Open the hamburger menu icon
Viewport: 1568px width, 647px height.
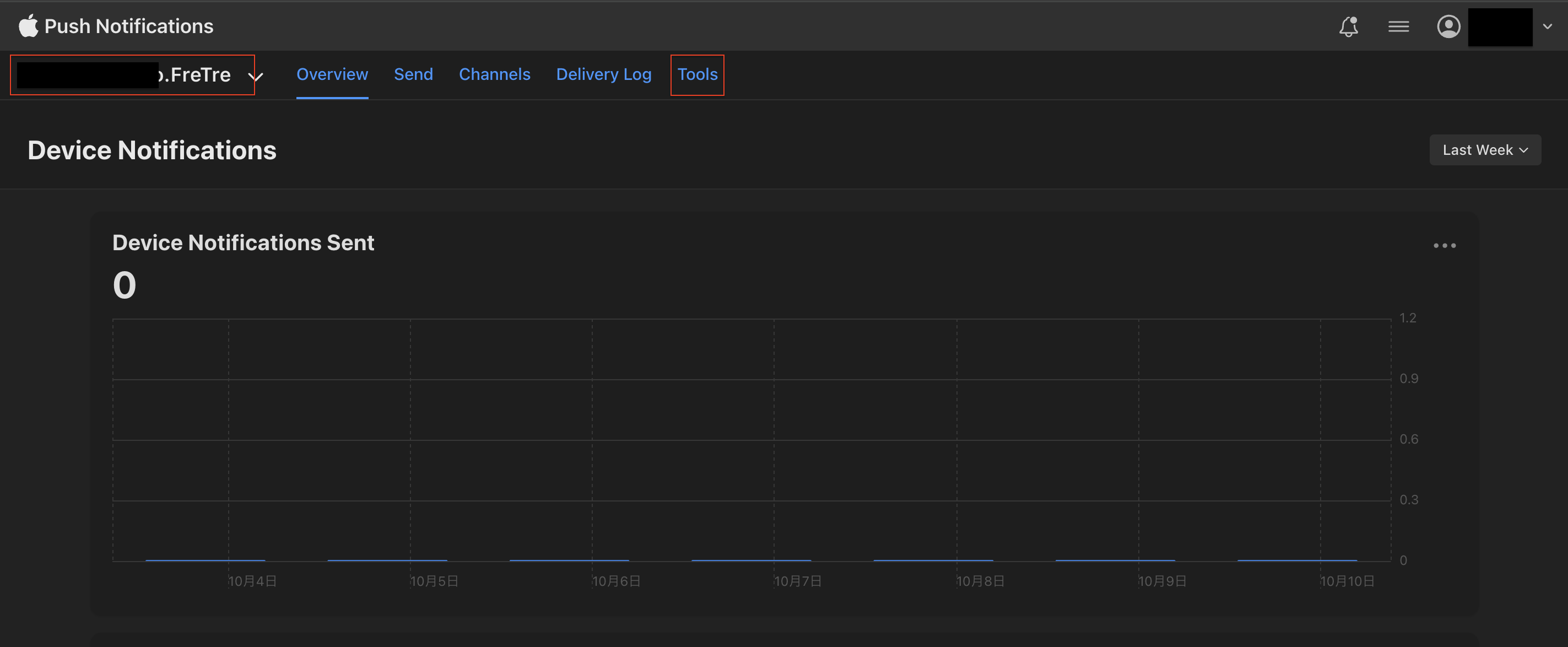(x=1398, y=26)
